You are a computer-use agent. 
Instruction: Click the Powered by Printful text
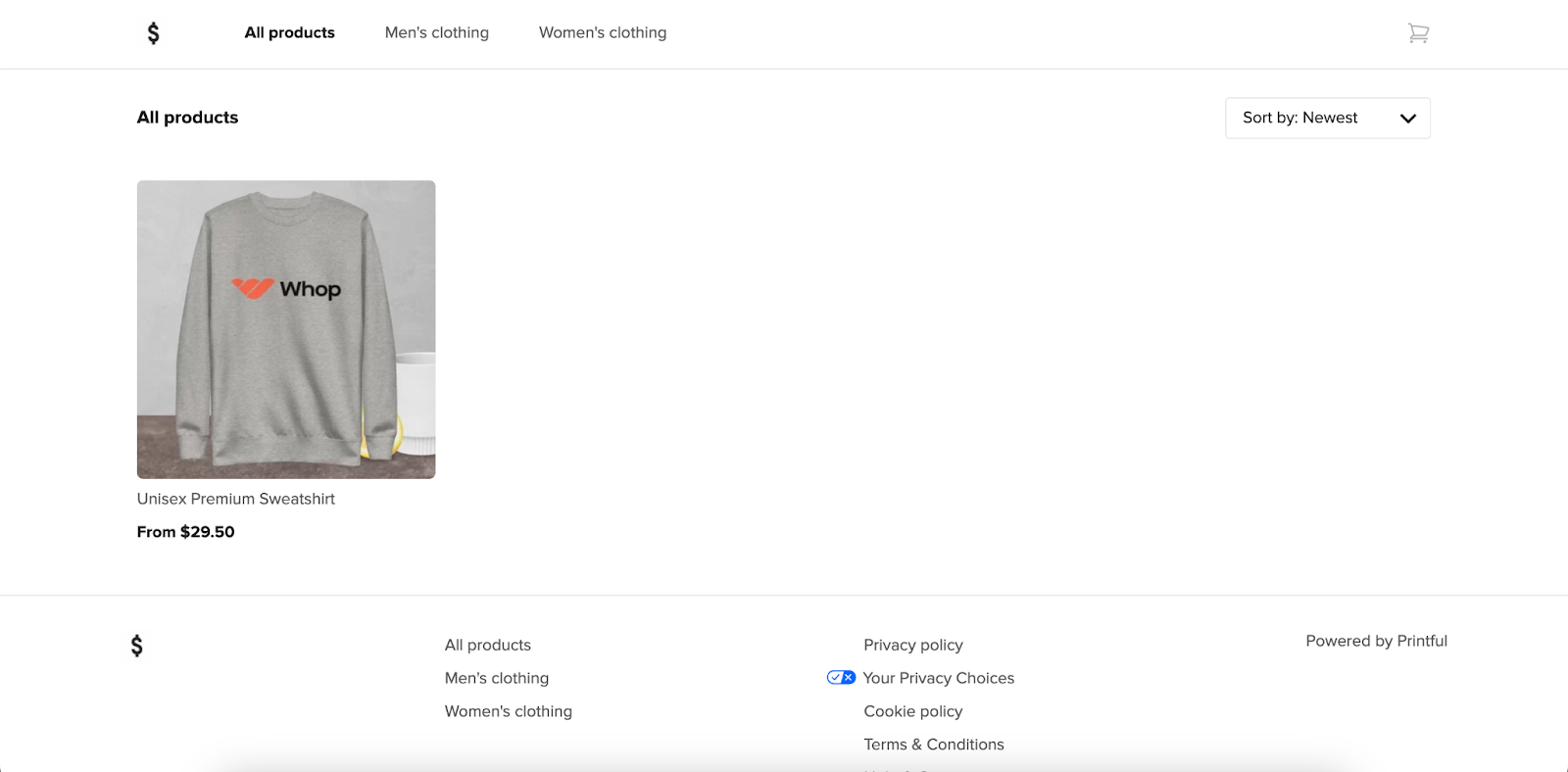click(x=1377, y=641)
